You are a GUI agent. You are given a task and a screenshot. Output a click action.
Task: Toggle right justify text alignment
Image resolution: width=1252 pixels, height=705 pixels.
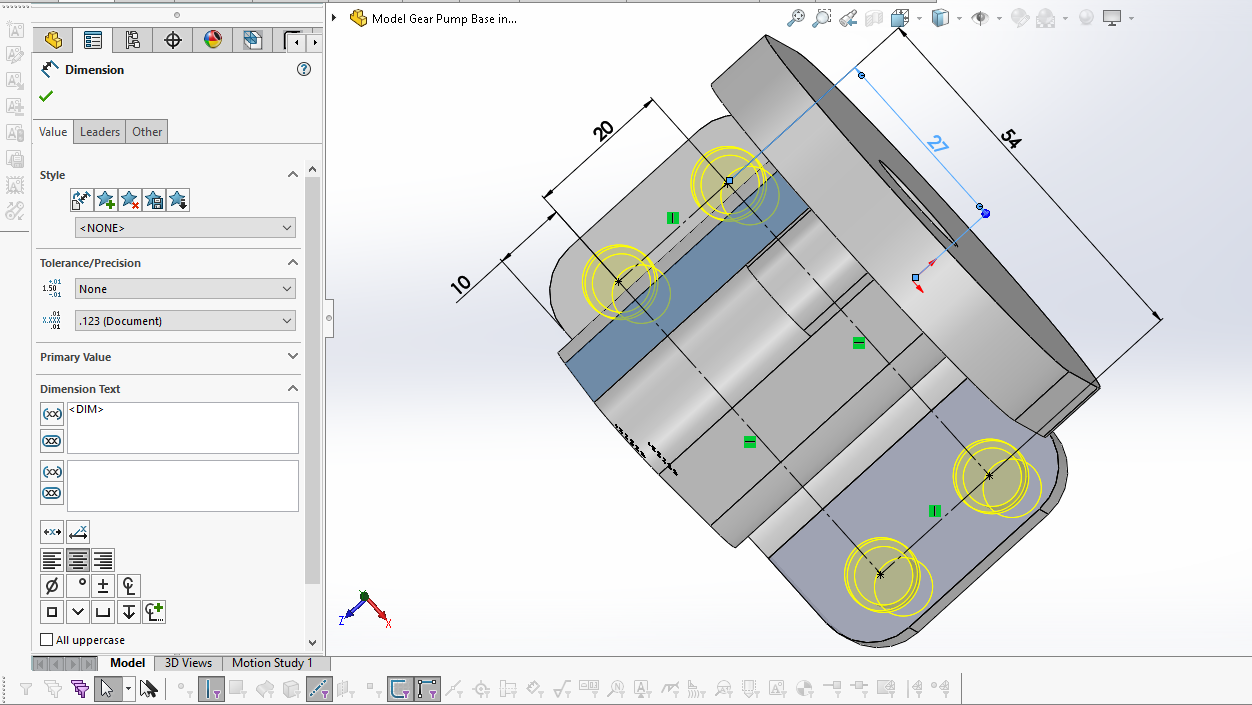click(x=102, y=560)
